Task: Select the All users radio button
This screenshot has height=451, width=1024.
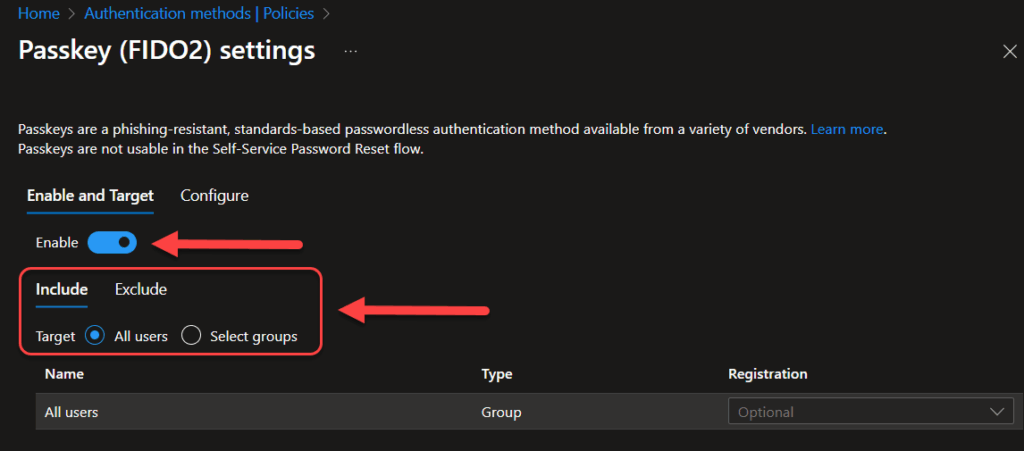Action: pyautogui.click(x=95, y=336)
